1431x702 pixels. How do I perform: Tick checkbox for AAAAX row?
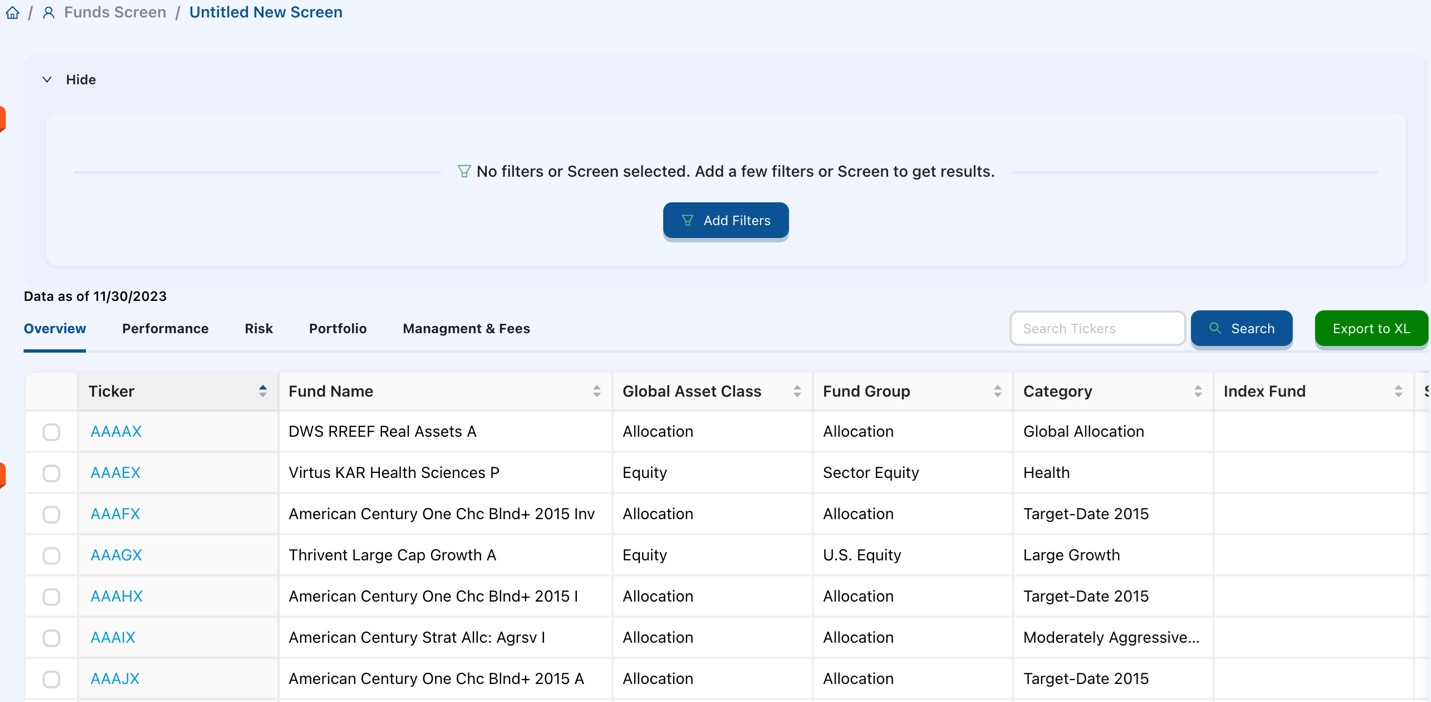tap(51, 432)
